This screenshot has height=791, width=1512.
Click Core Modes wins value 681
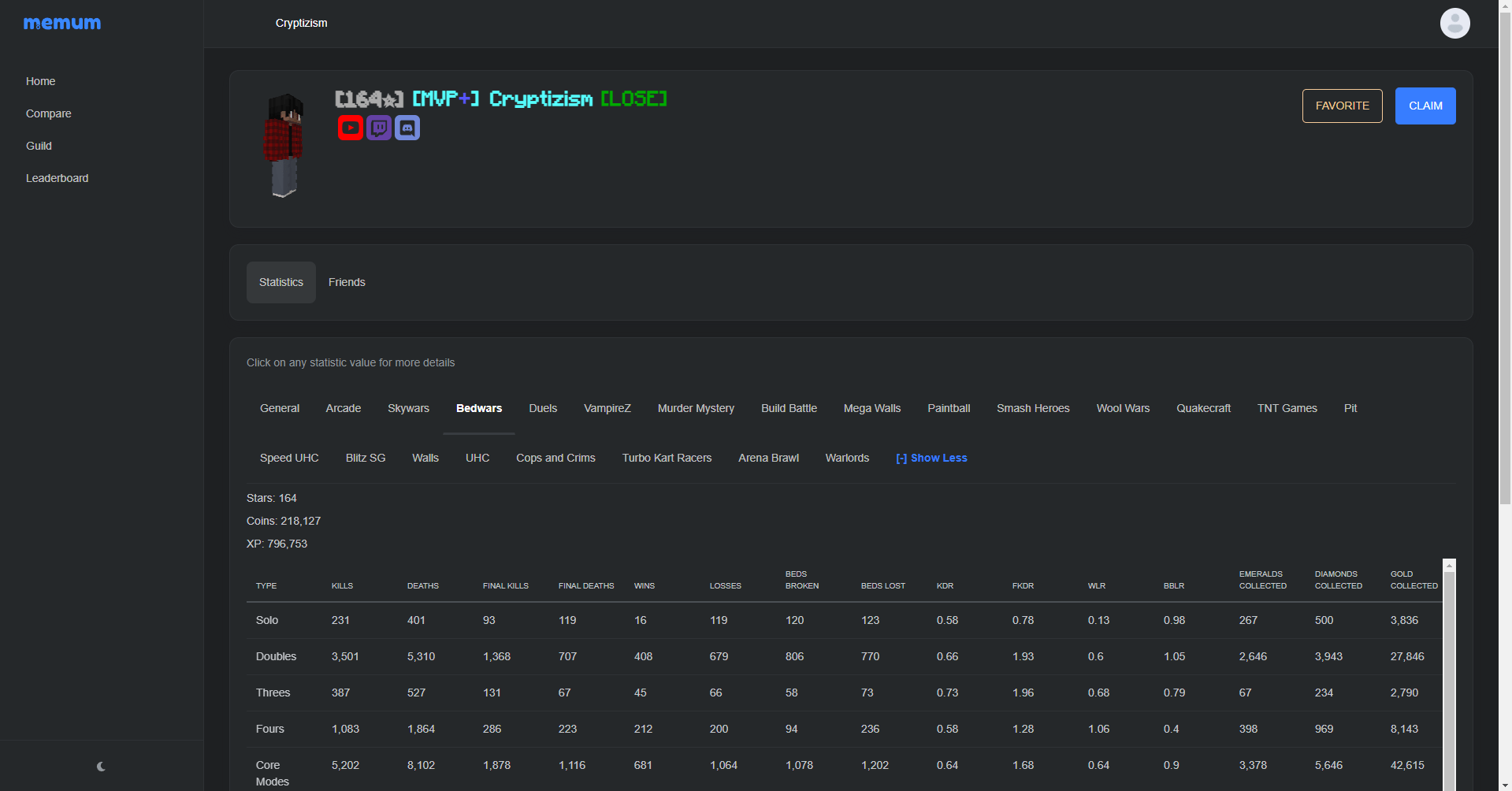coord(643,765)
